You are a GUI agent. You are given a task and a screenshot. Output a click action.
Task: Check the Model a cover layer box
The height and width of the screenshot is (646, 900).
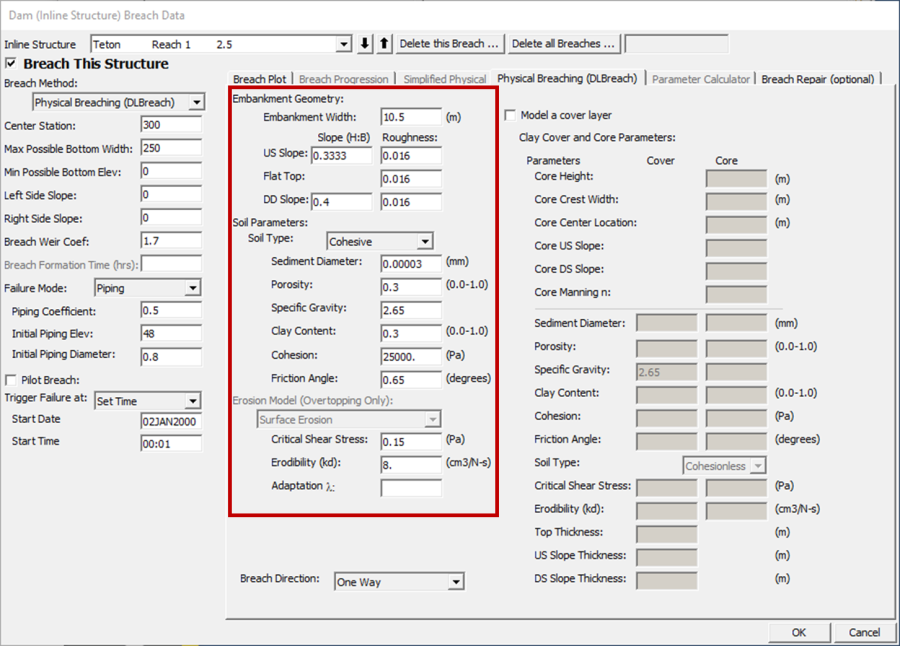pyautogui.click(x=510, y=115)
